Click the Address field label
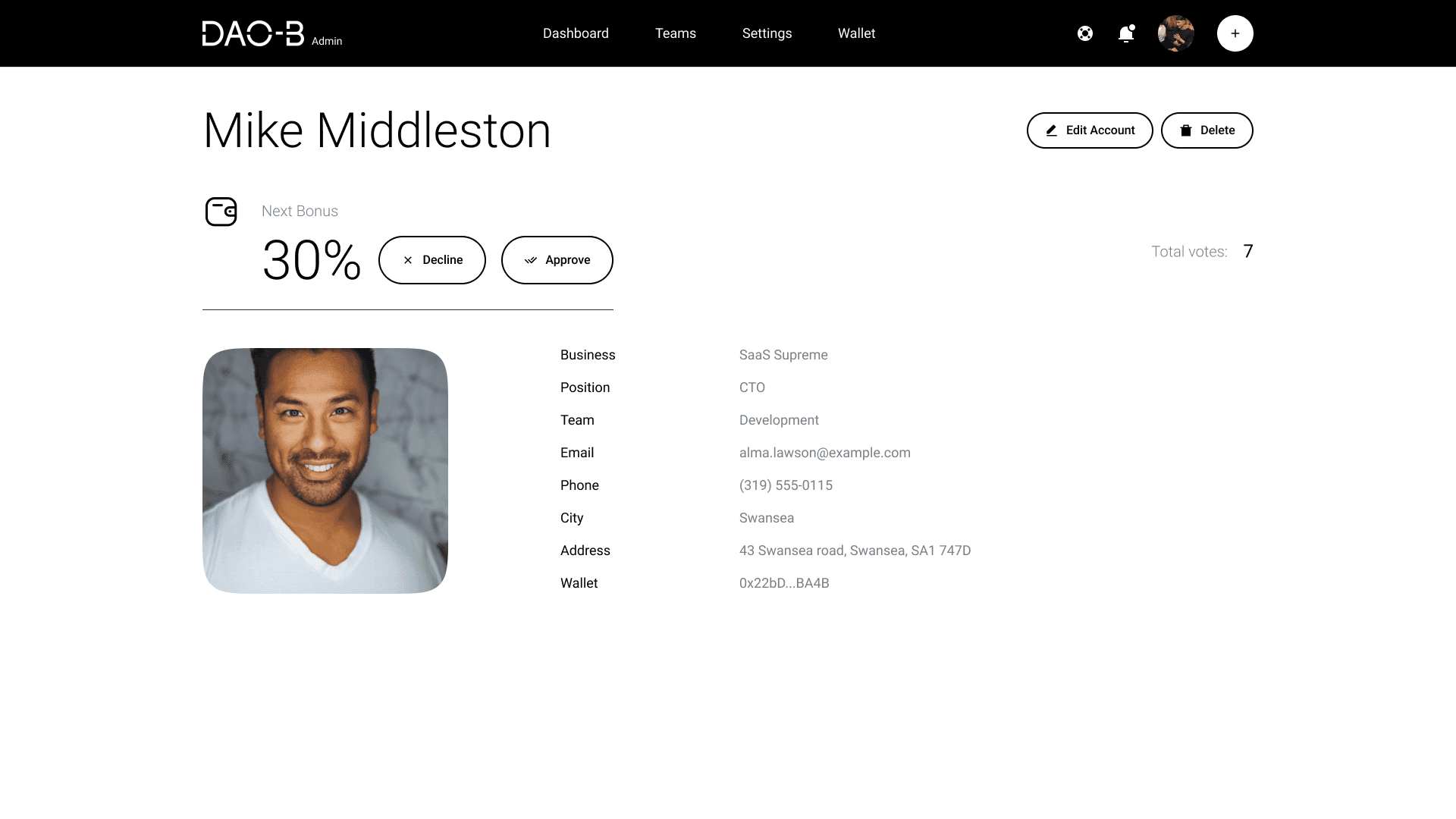 585,551
